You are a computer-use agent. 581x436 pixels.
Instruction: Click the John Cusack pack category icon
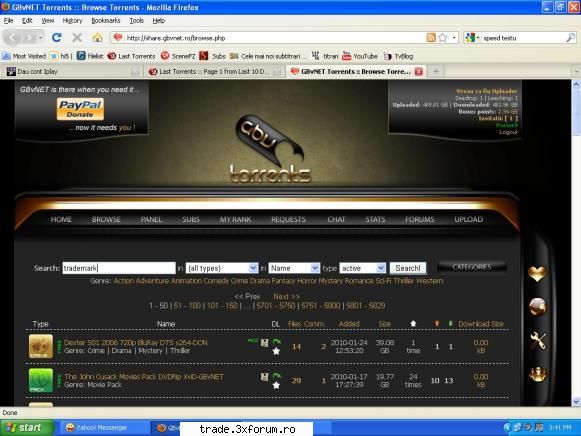click(41, 380)
